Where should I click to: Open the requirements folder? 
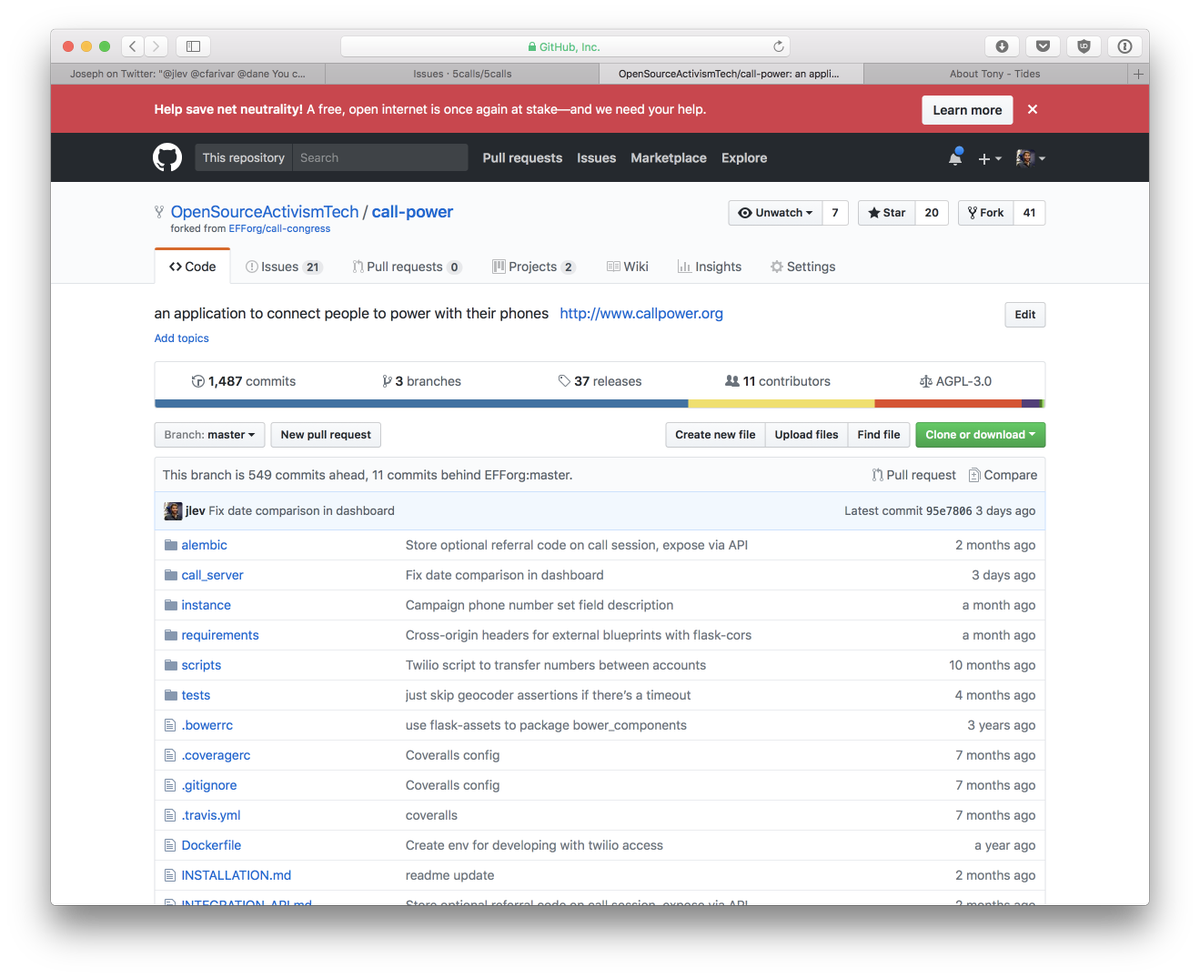(x=220, y=635)
